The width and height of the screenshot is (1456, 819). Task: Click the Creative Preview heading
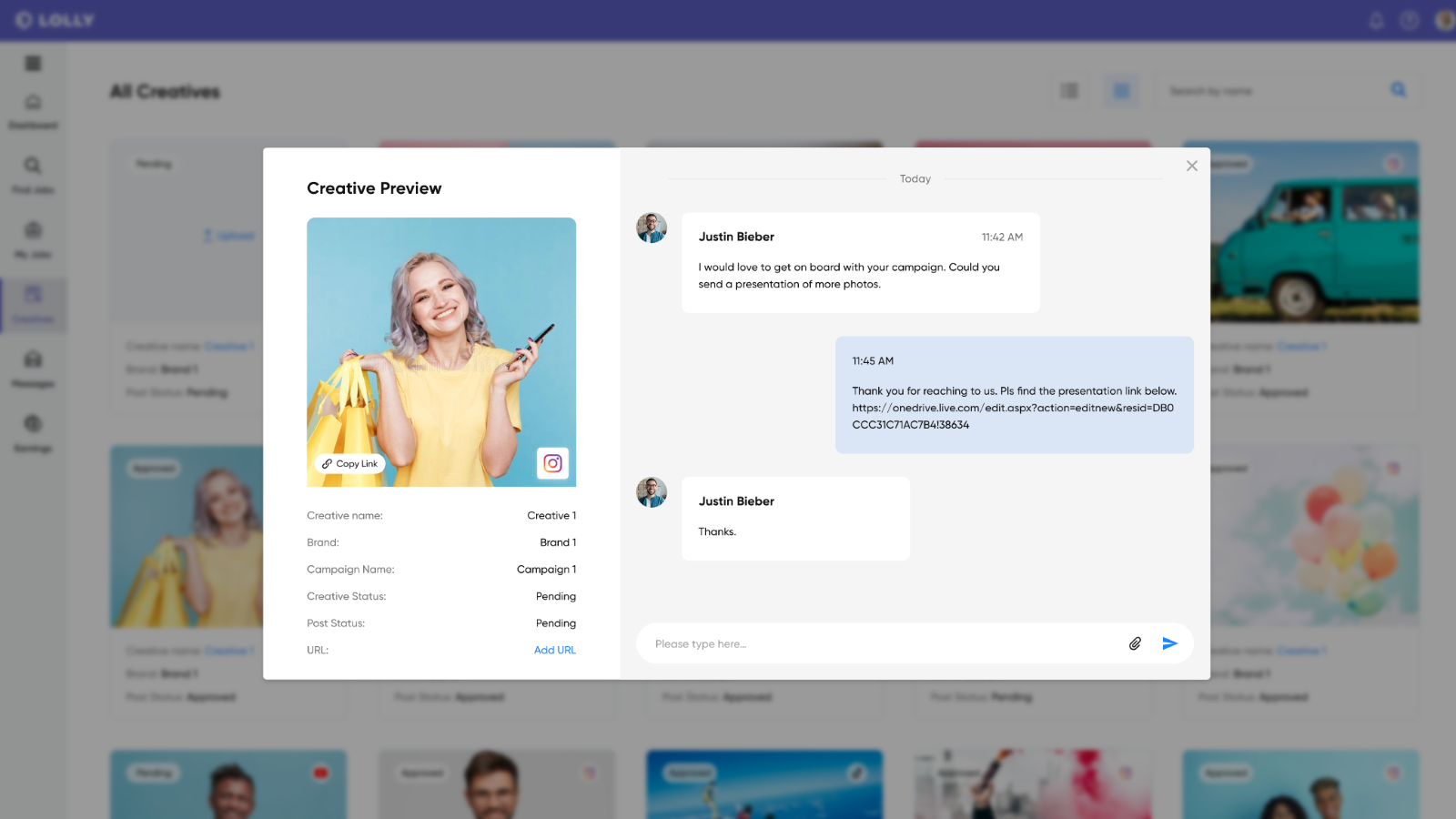374,188
